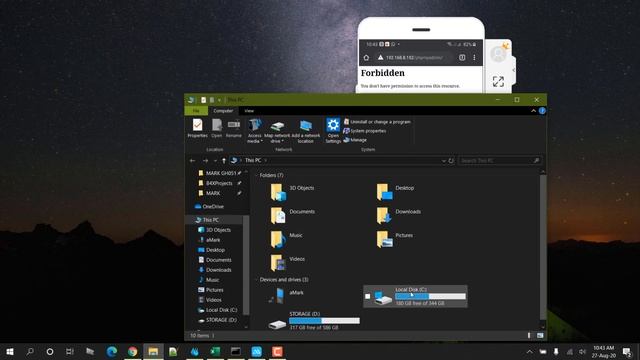This screenshot has width=640, height=360.
Task: Click the Up one level arrow
Action: tap(224, 161)
